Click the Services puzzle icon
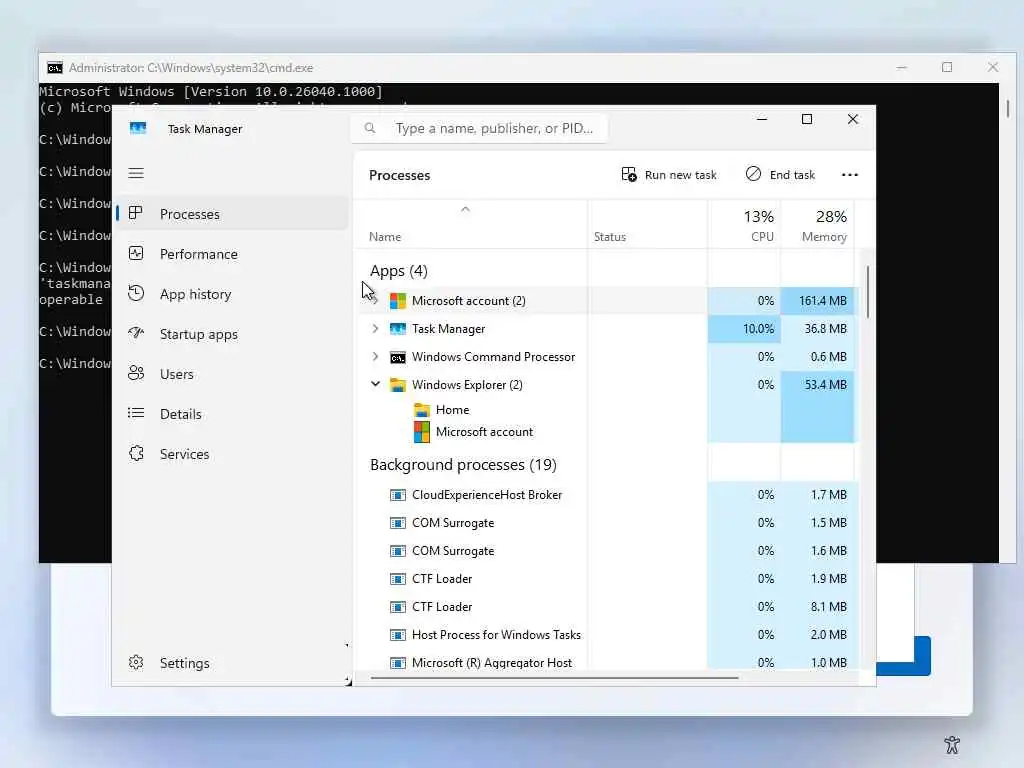 [x=136, y=453]
